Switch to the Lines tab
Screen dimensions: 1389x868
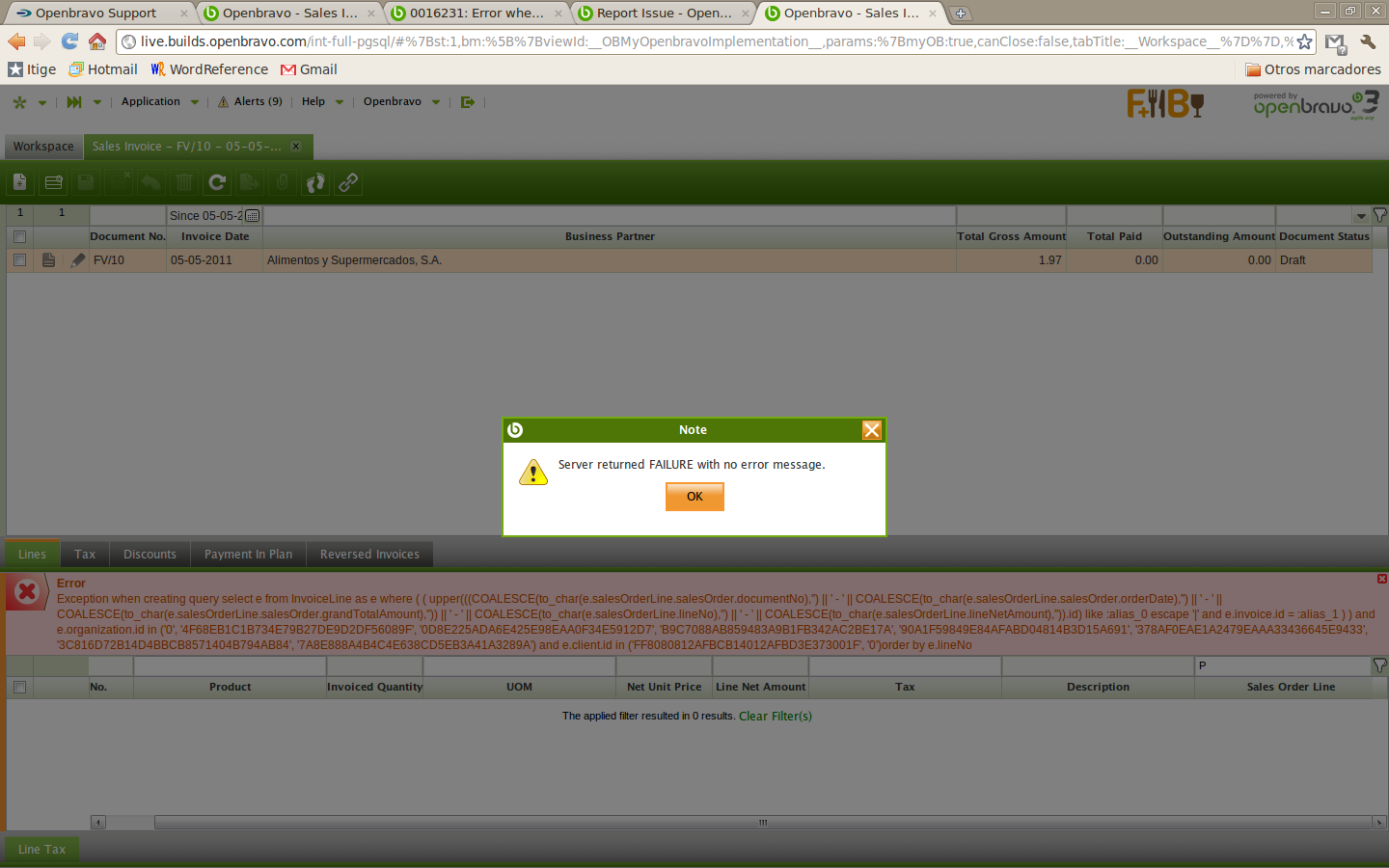[33, 555]
